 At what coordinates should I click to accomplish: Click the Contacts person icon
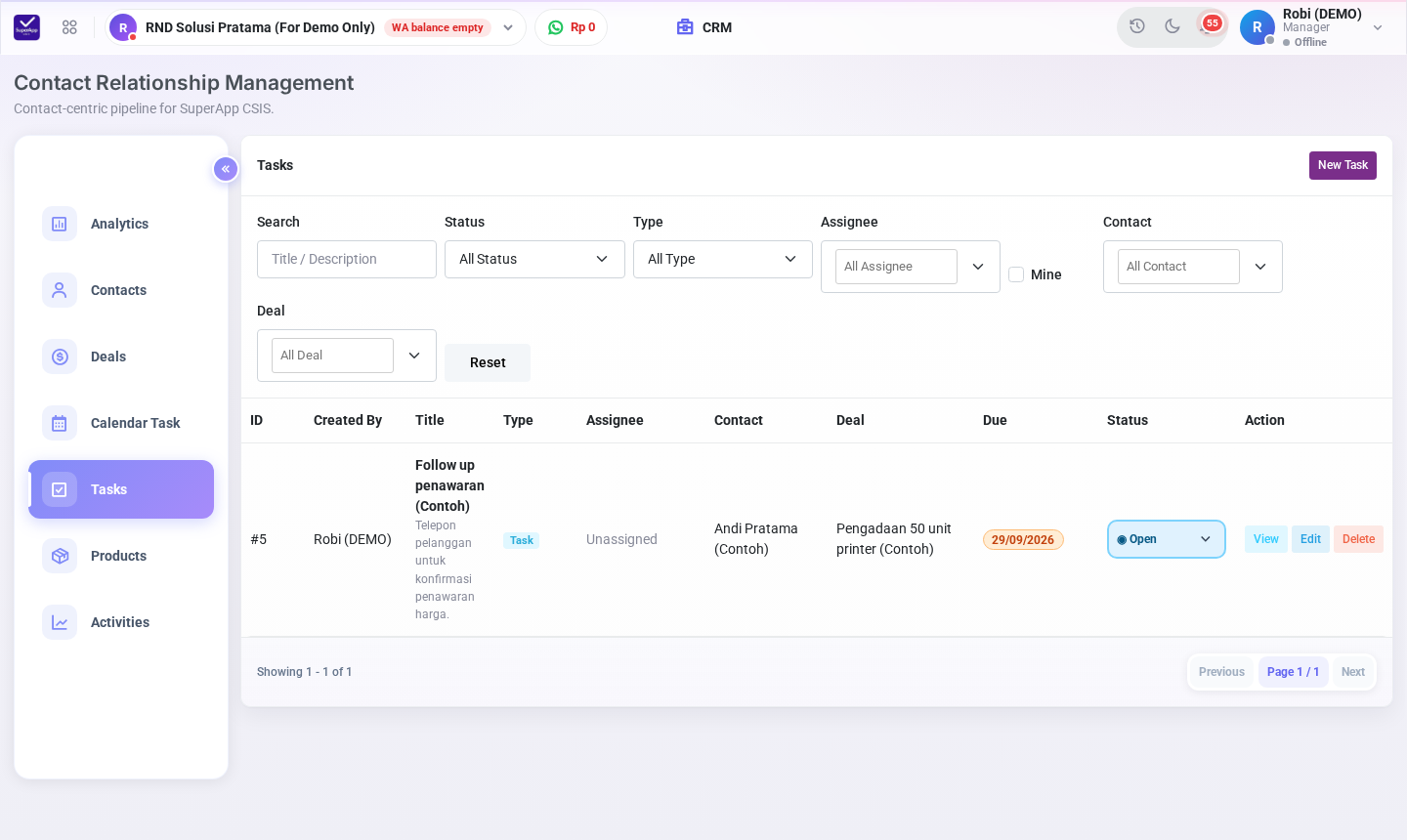click(60, 290)
